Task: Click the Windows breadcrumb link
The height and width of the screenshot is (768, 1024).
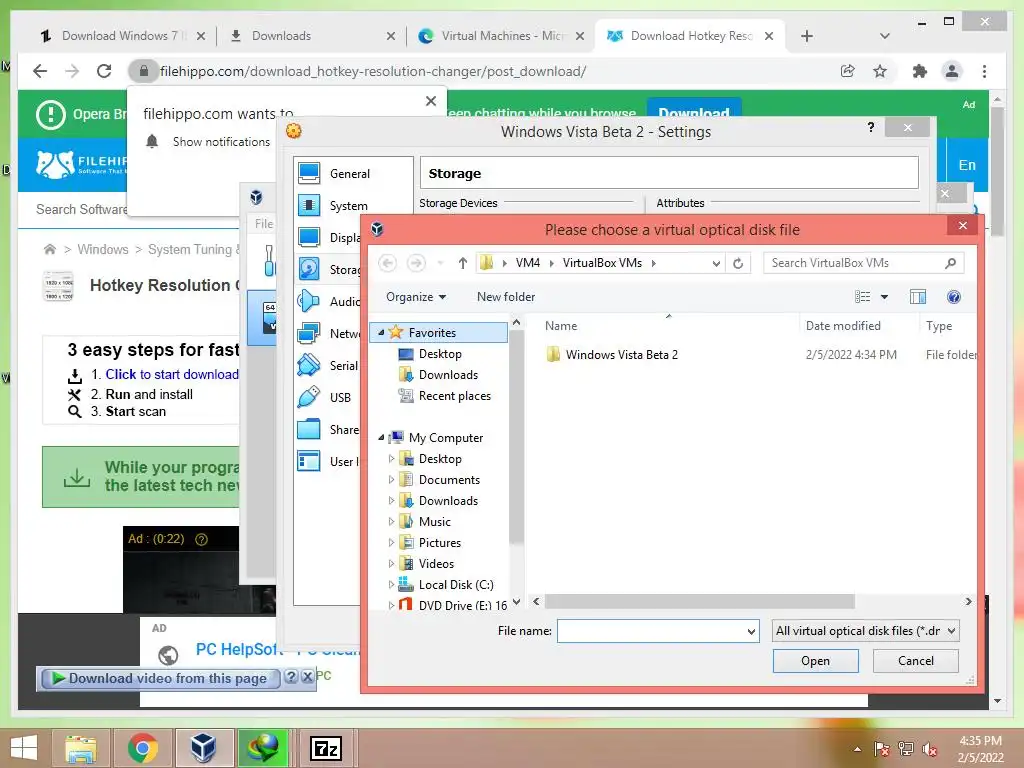Action: pyautogui.click(x=103, y=249)
